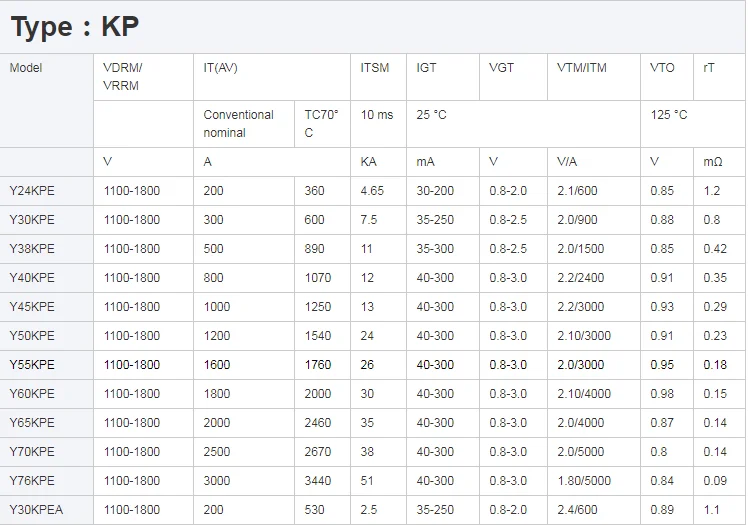The width and height of the screenshot is (748, 525).
Task: Select the Y38KPE model row label
Action: pos(32,249)
